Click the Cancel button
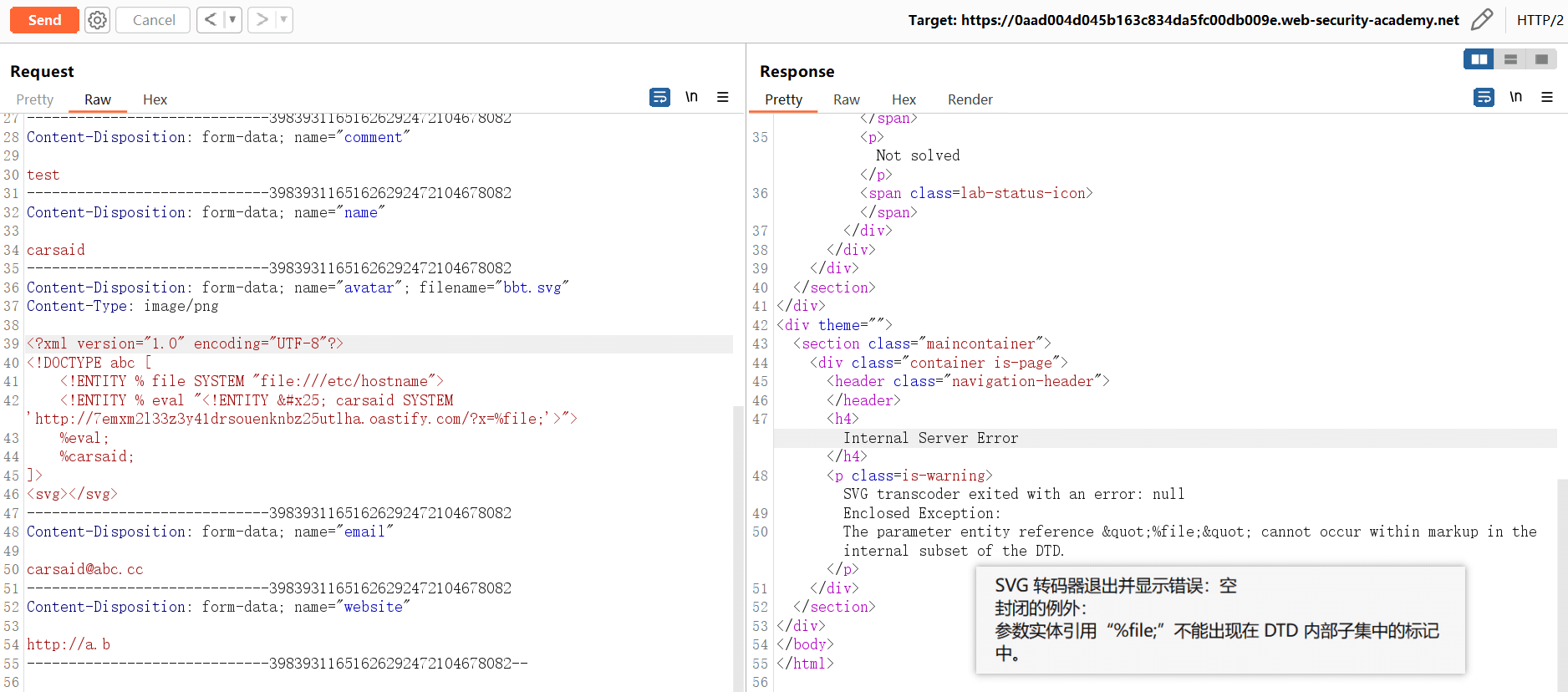Viewport: 1568px width, 692px height. [x=154, y=20]
